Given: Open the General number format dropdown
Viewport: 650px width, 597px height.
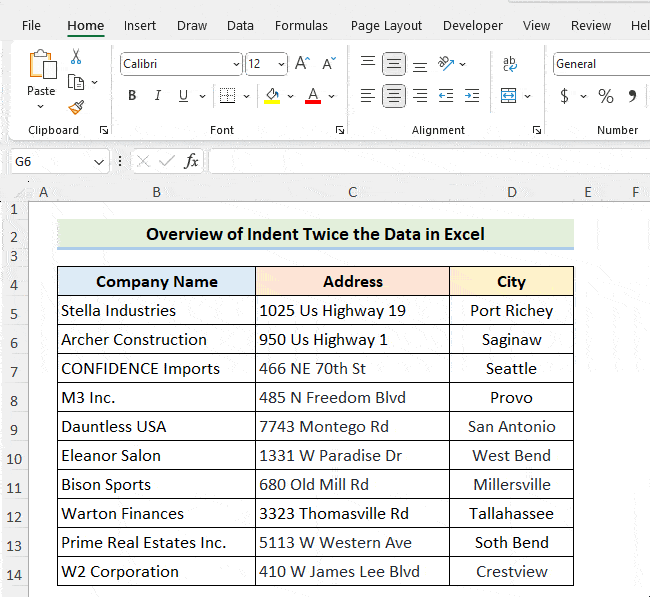Looking at the screenshot, I should tap(601, 64).
